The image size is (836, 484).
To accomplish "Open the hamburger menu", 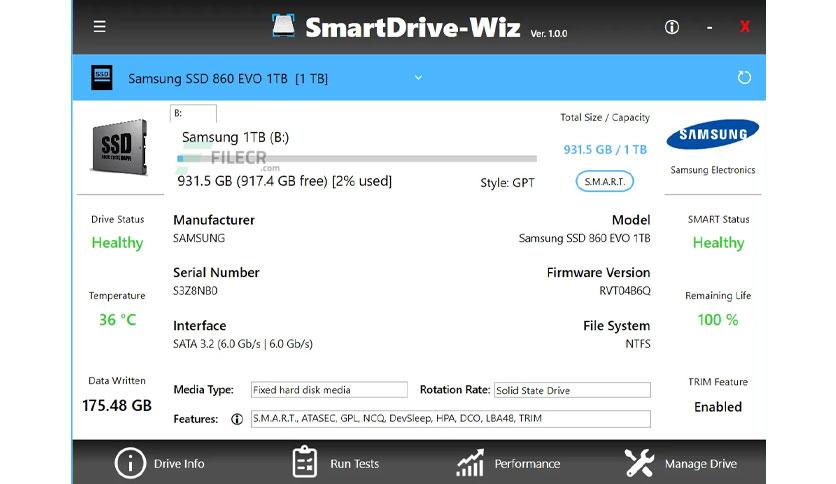I will (x=99, y=27).
